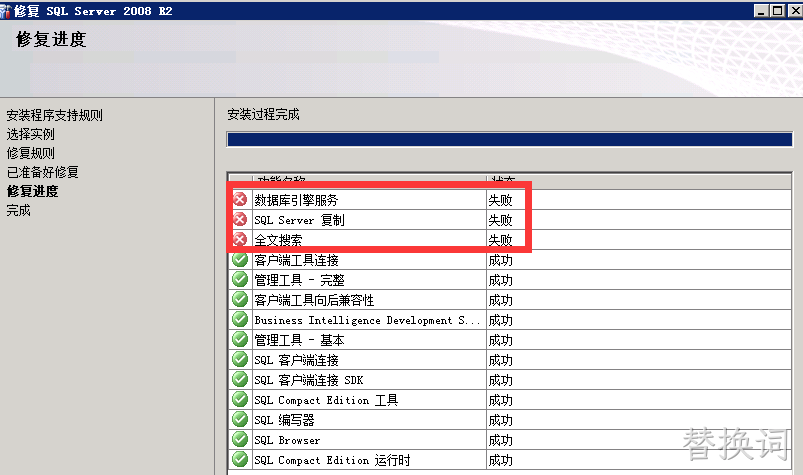Click the success icon beside SQL Compact Edition 工具

240,399
